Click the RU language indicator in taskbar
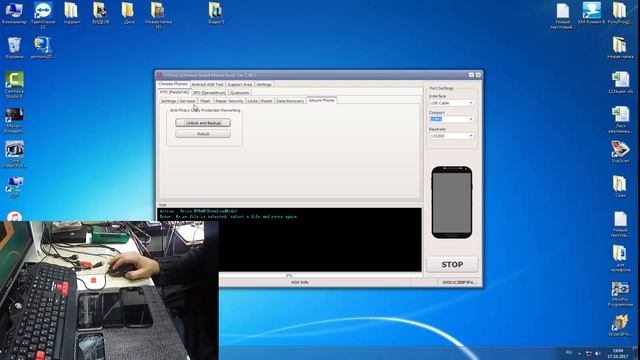Viewport: 640px width, 360px height. pyautogui.click(x=569, y=353)
